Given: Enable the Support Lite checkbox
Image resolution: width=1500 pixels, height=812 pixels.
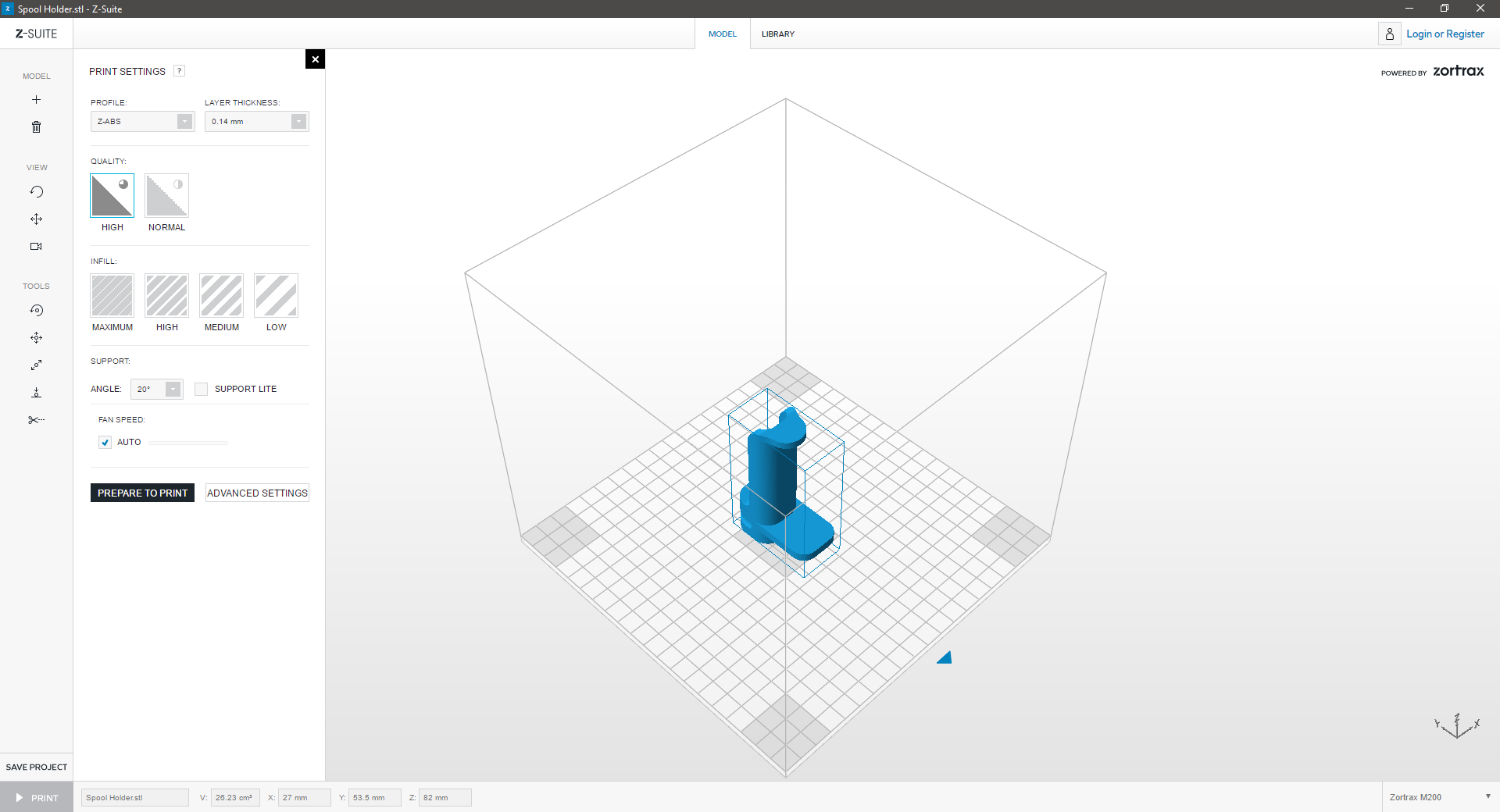Looking at the screenshot, I should coord(202,390).
